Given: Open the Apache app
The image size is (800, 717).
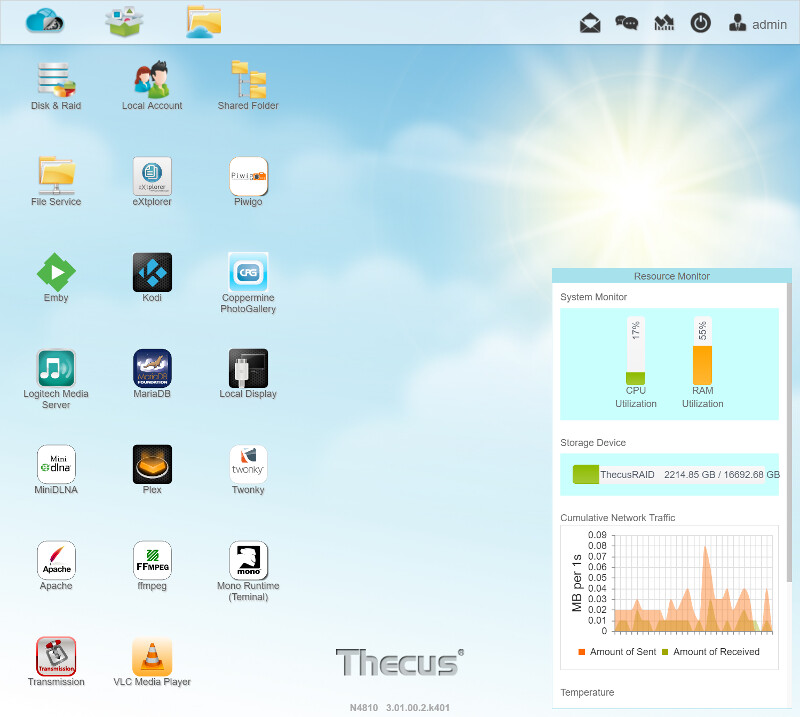Looking at the screenshot, I should [56, 560].
